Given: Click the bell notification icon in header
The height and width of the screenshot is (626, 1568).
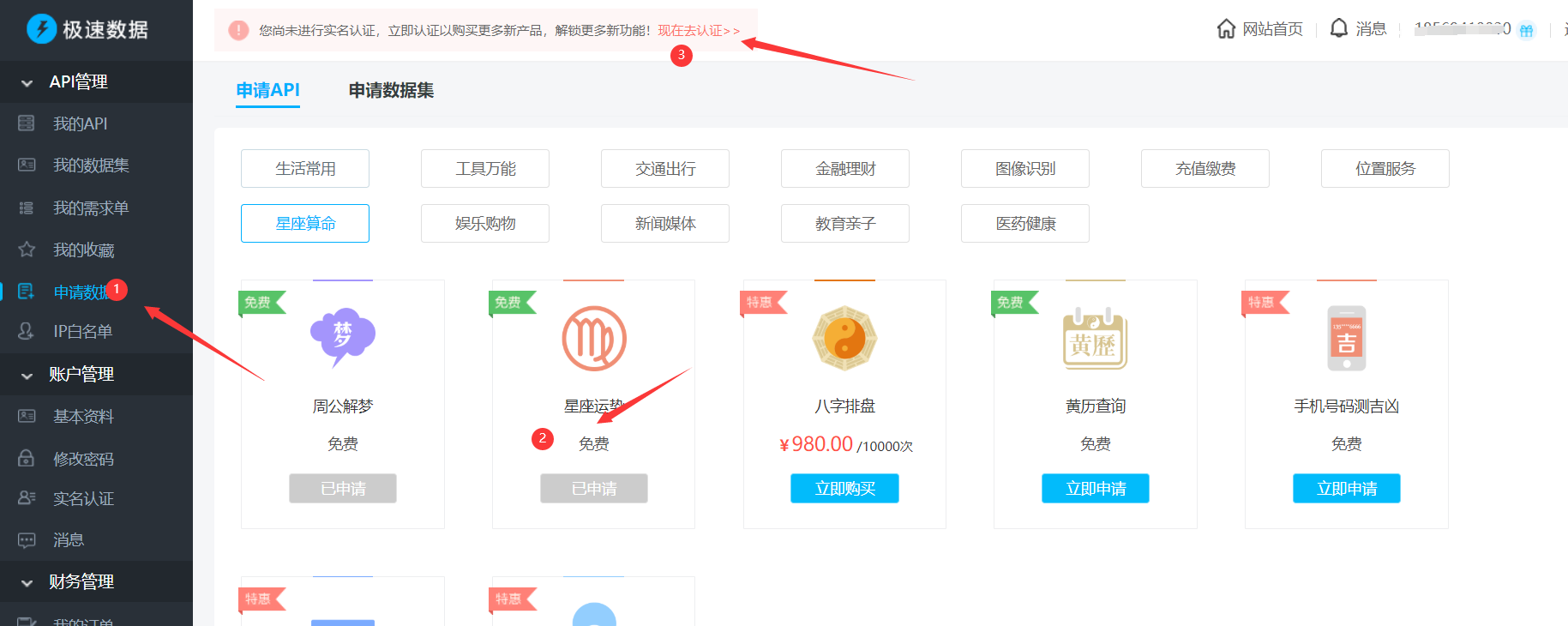Looking at the screenshot, I should (x=1338, y=28).
